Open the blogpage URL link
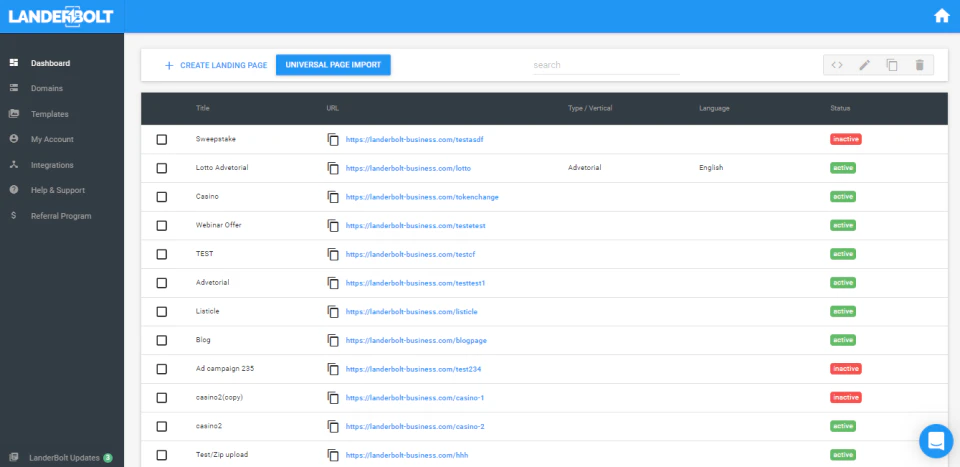This screenshot has height=467, width=960. pos(416,340)
